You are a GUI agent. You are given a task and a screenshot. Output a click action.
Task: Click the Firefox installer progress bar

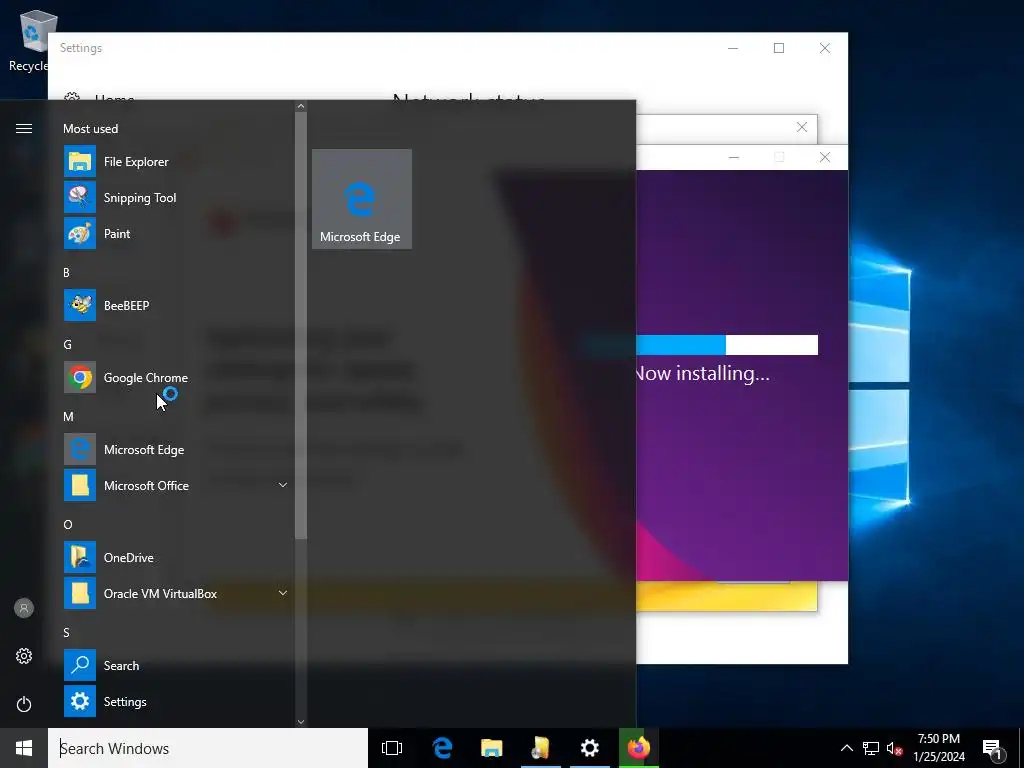click(727, 345)
